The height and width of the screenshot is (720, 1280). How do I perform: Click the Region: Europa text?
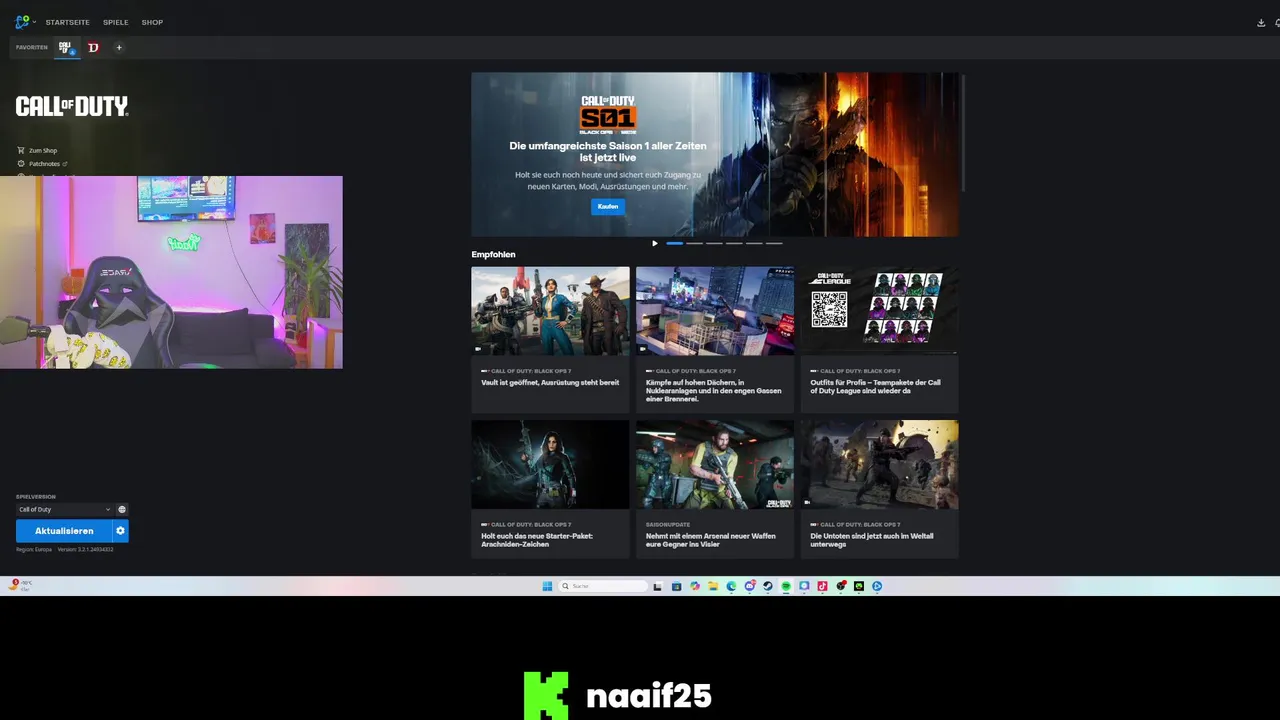point(34,549)
